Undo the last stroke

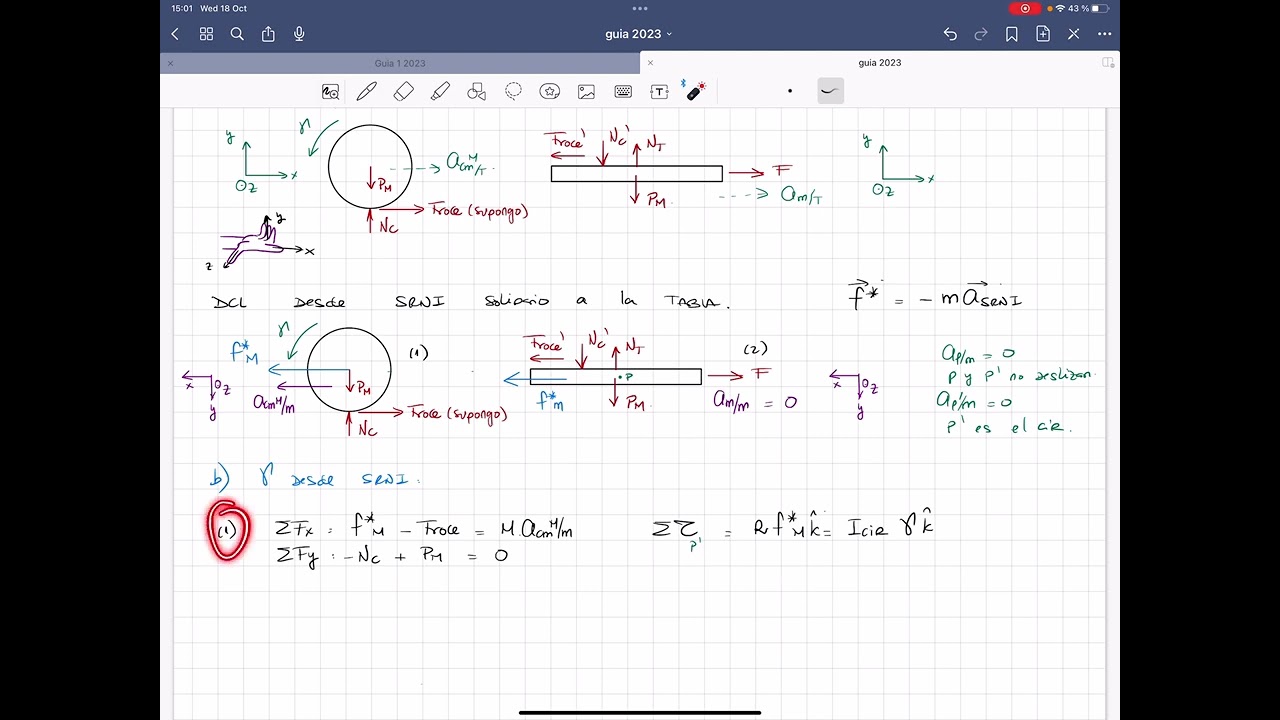[x=950, y=34]
